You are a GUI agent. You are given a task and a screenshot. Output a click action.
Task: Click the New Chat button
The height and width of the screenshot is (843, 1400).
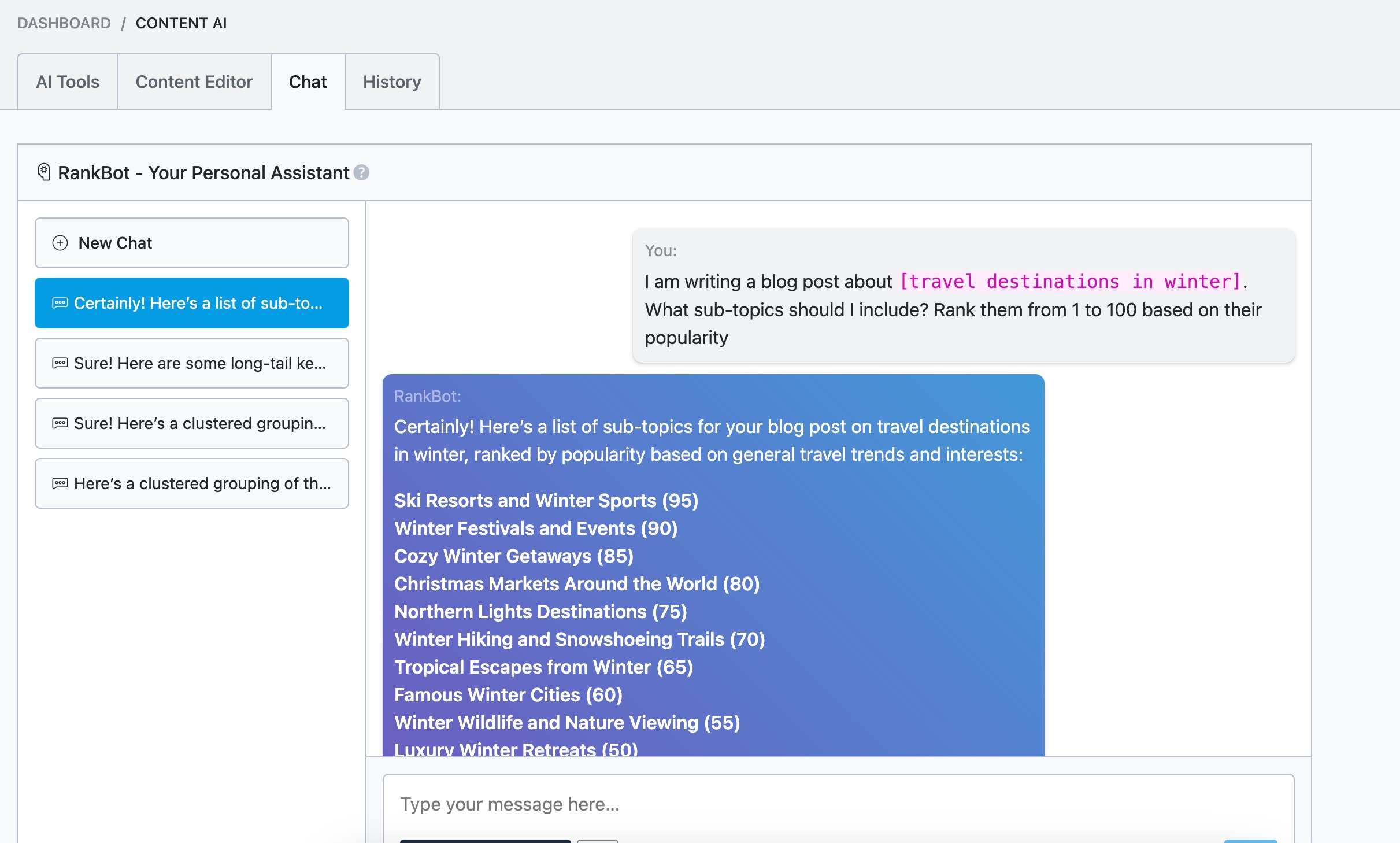click(x=192, y=242)
